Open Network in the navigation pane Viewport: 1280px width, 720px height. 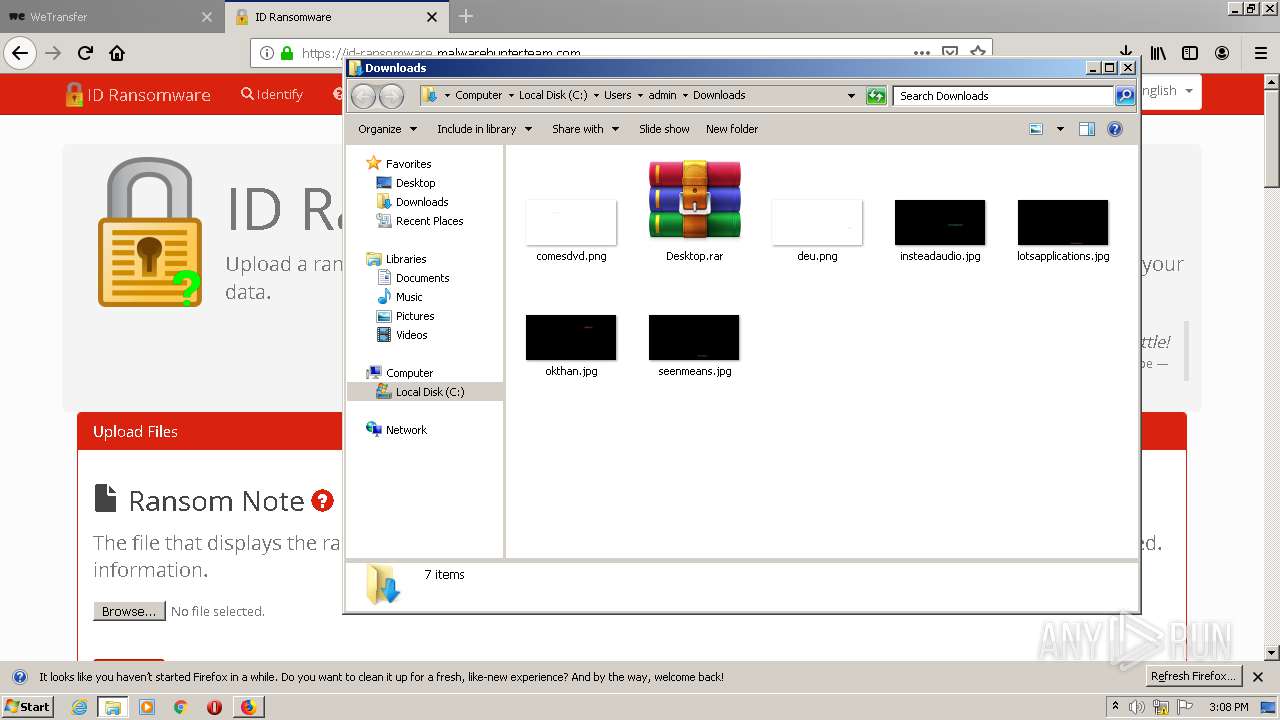[x=406, y=430]
